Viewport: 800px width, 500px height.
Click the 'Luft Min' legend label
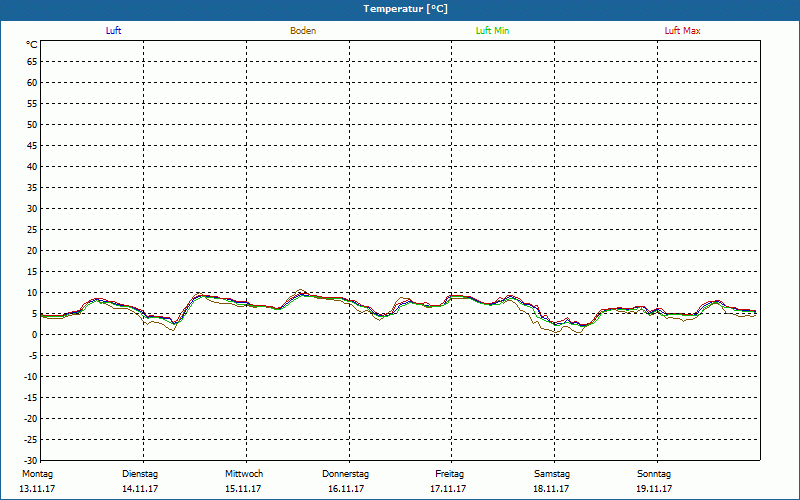coord(492,31)
